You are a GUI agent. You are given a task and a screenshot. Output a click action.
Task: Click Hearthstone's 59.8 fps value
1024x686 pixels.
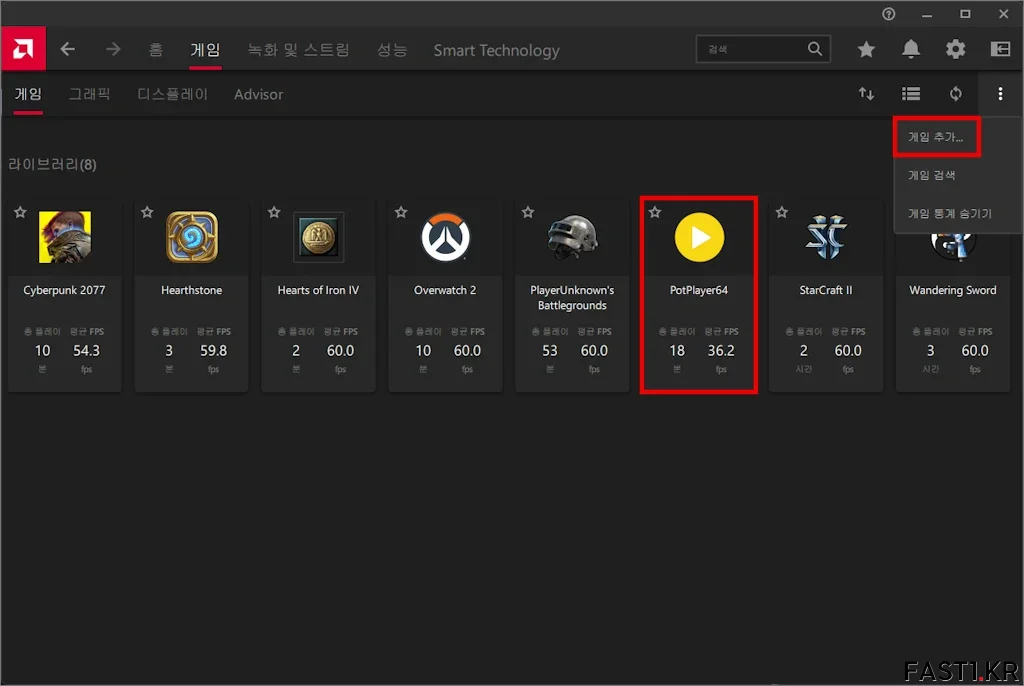pos(213,351)
